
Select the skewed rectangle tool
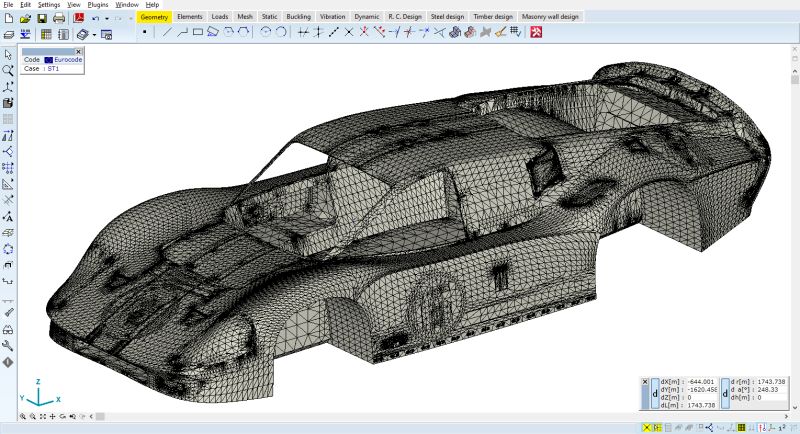pyautogui.click(x=213, y=32)
